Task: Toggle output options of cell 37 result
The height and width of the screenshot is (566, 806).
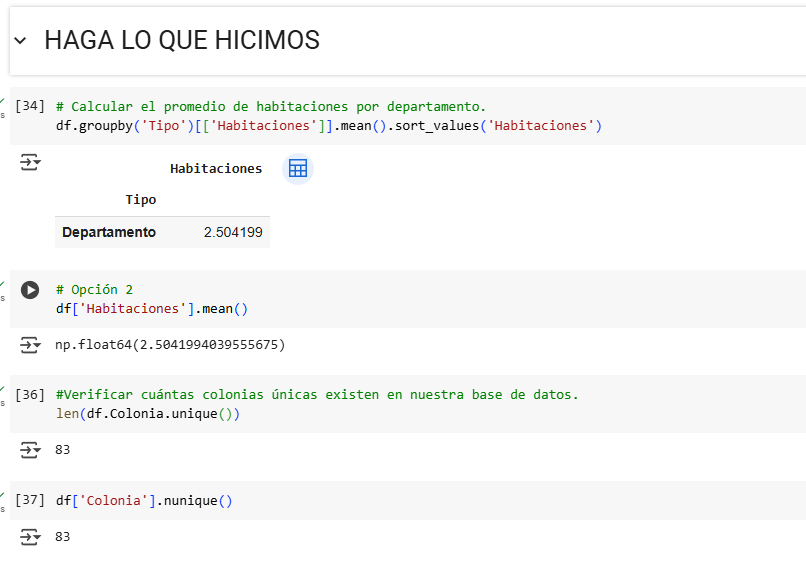Action: (30, 537)
